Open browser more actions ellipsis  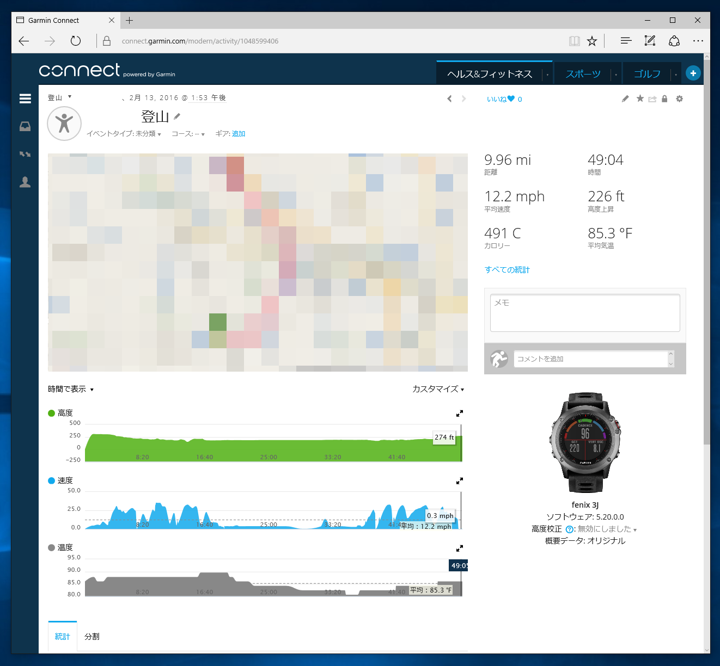click(x=698, y=41)
